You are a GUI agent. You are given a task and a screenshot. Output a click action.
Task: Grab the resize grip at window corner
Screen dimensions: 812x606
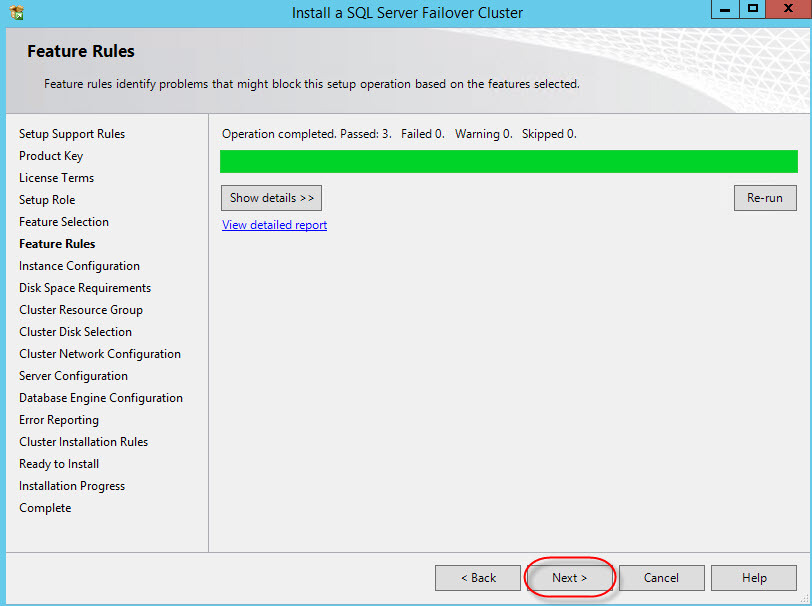[x=804, y=598]
